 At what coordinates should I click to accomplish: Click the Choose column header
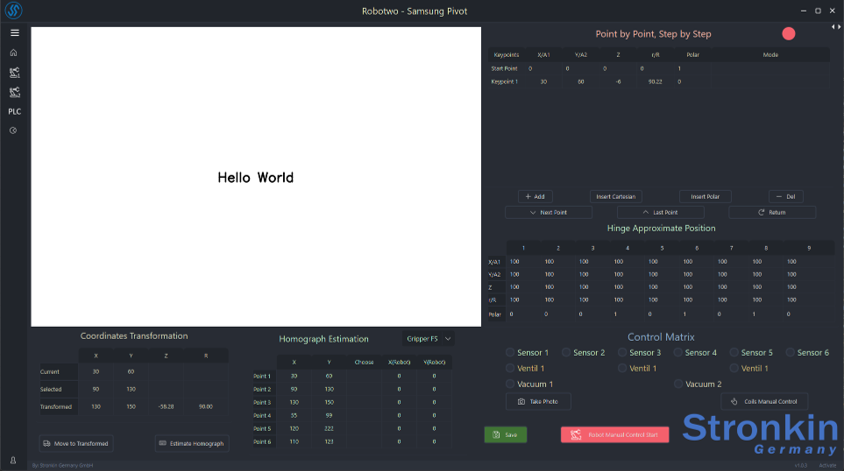364,362
